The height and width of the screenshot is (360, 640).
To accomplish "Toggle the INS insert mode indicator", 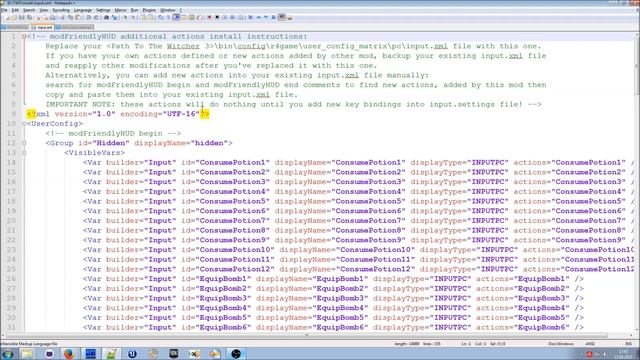I will tap(629, 344).
